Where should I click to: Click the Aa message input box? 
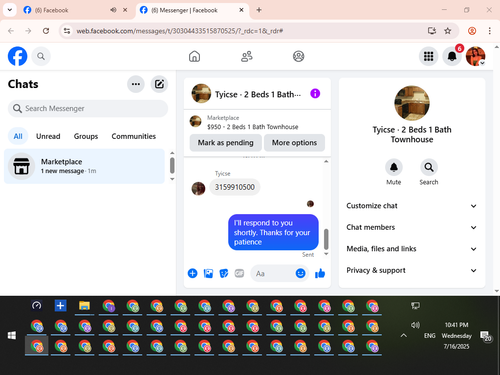click(x=273, y=273)
